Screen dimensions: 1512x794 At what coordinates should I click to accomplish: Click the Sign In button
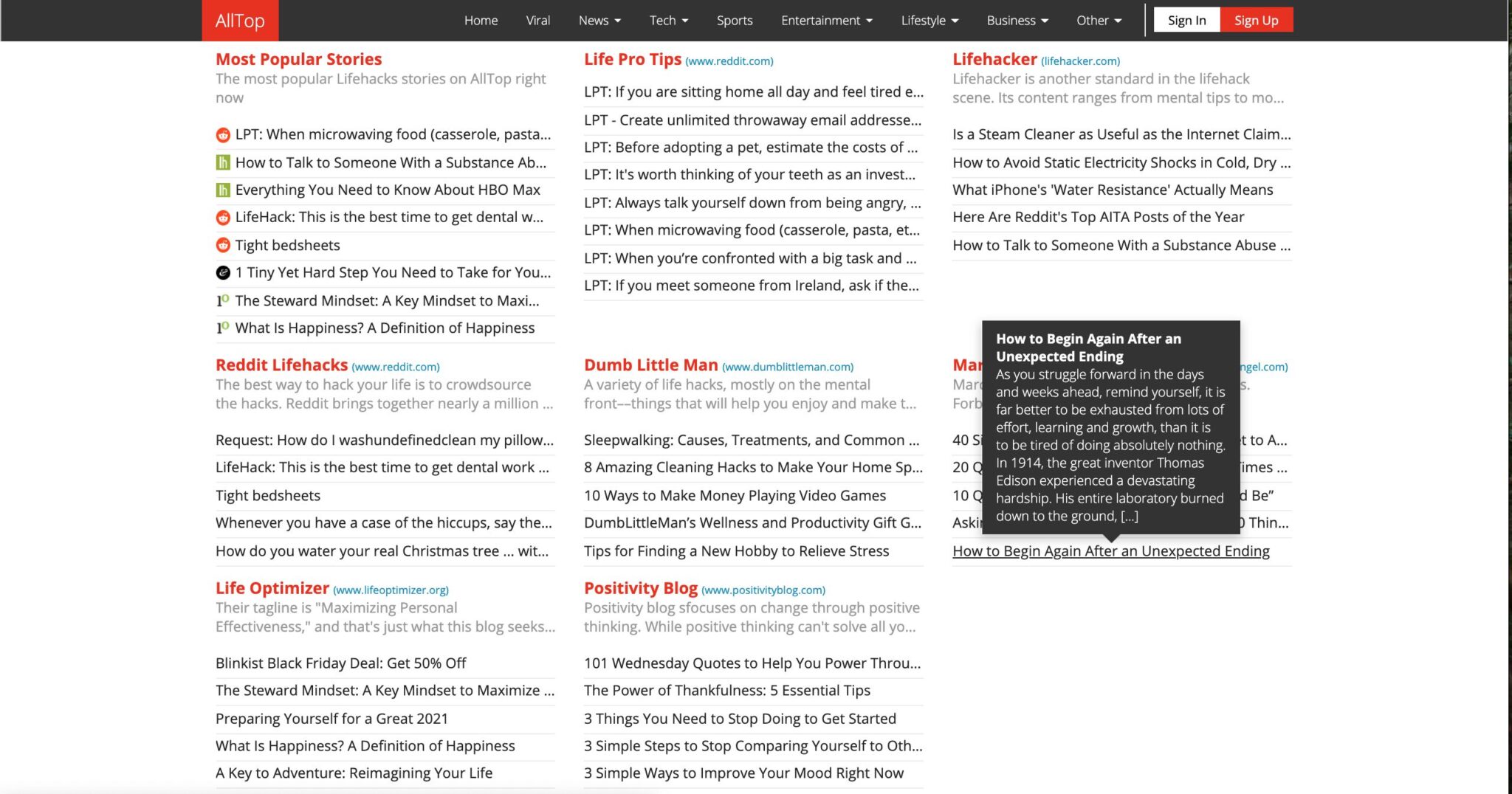tap(1186, 20)
